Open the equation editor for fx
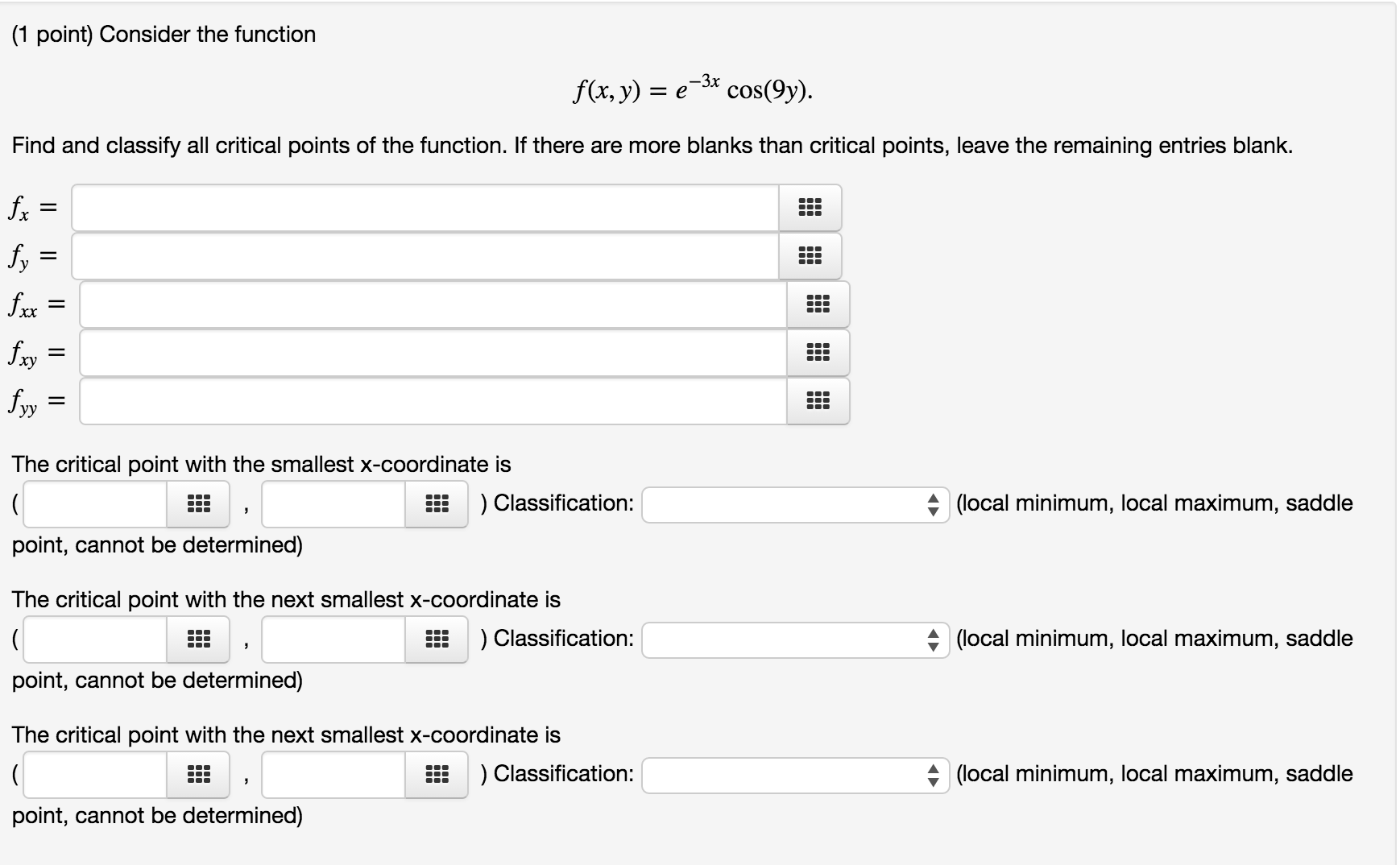 point(810,208)
